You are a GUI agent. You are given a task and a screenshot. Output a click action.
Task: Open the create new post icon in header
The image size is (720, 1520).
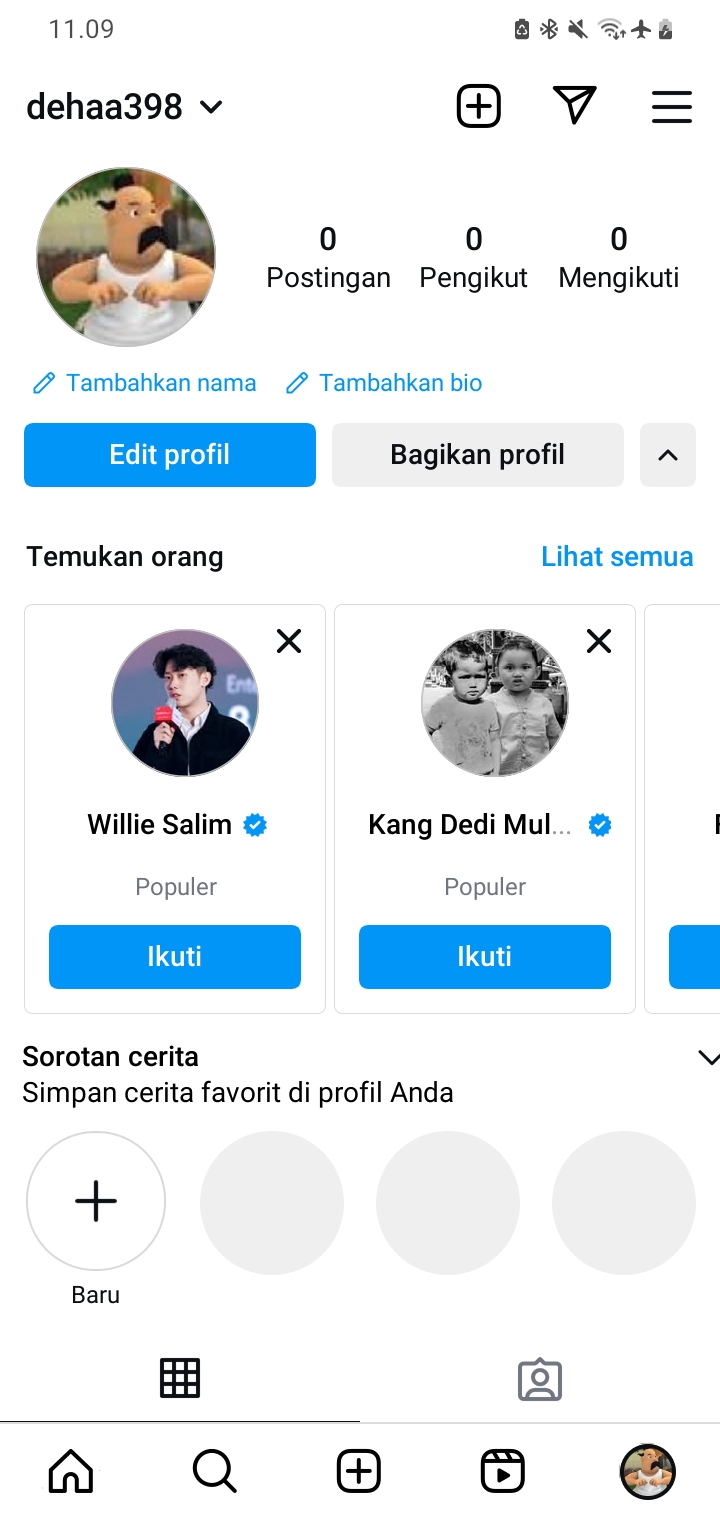pos(478,106)
